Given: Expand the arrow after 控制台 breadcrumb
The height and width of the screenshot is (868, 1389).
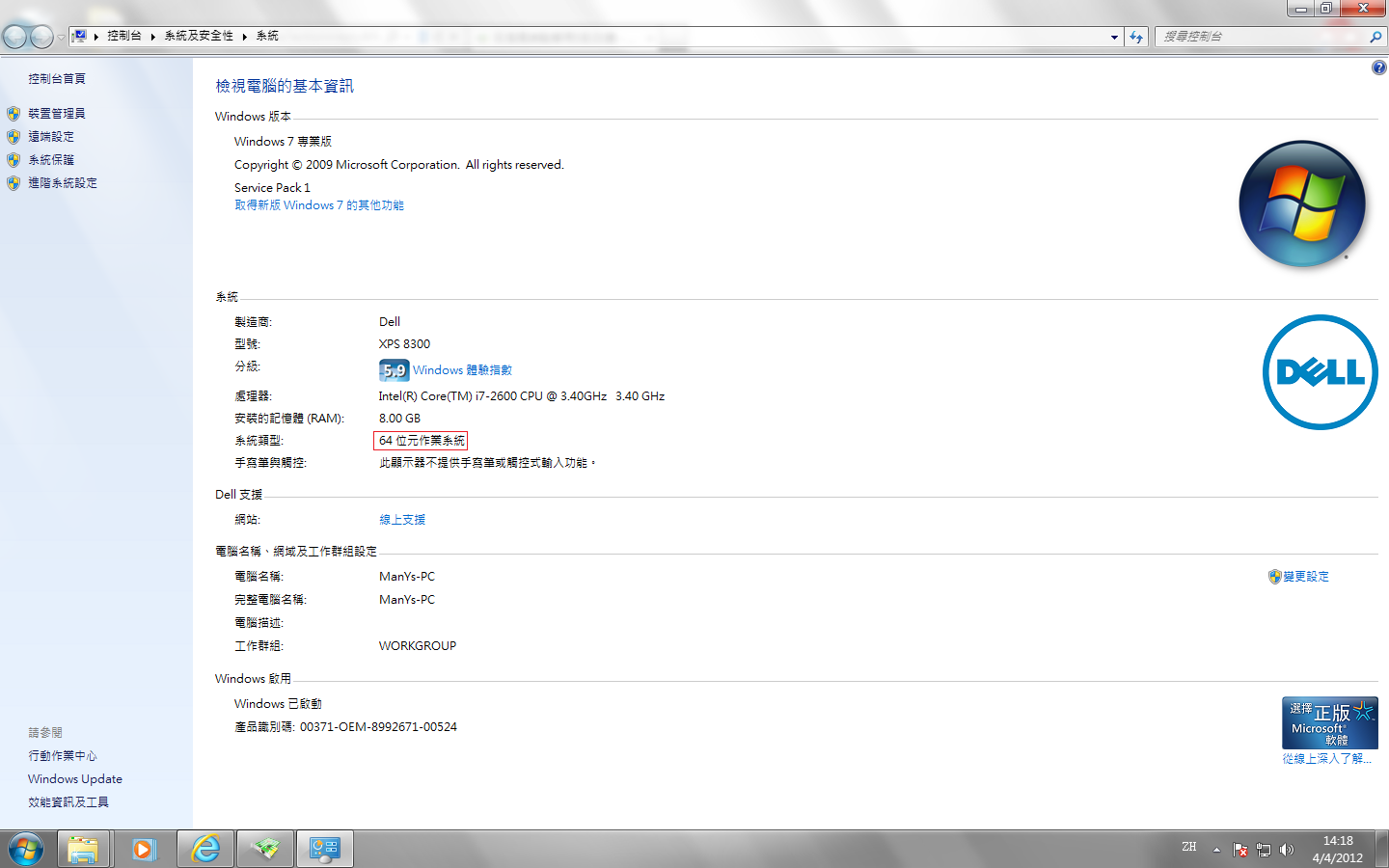Looking at the screenshot, I should (152, 37).
